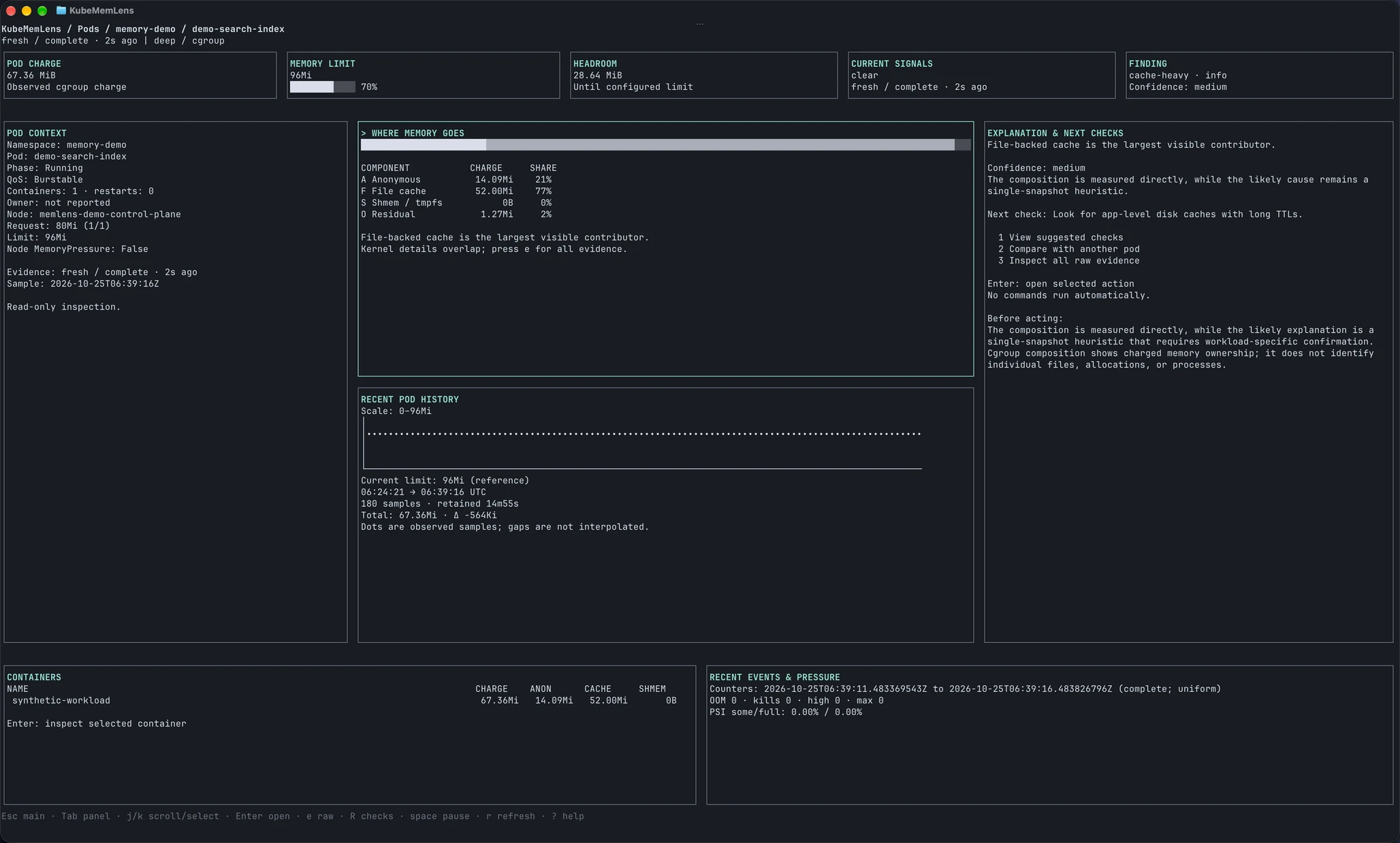
Task: Choose action 1 View suggested checks
Action: point(1061,238)
